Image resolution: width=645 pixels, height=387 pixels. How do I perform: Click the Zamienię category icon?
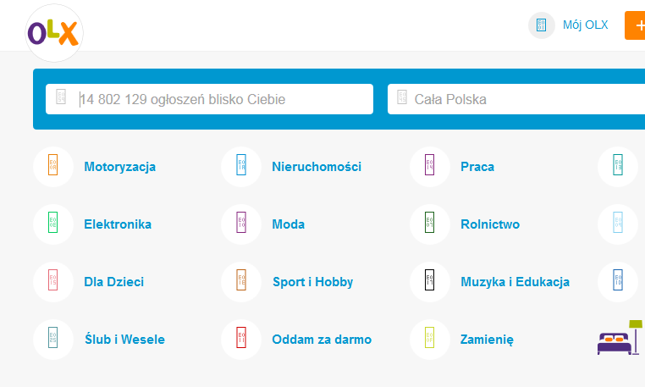[x=429, y=339]
